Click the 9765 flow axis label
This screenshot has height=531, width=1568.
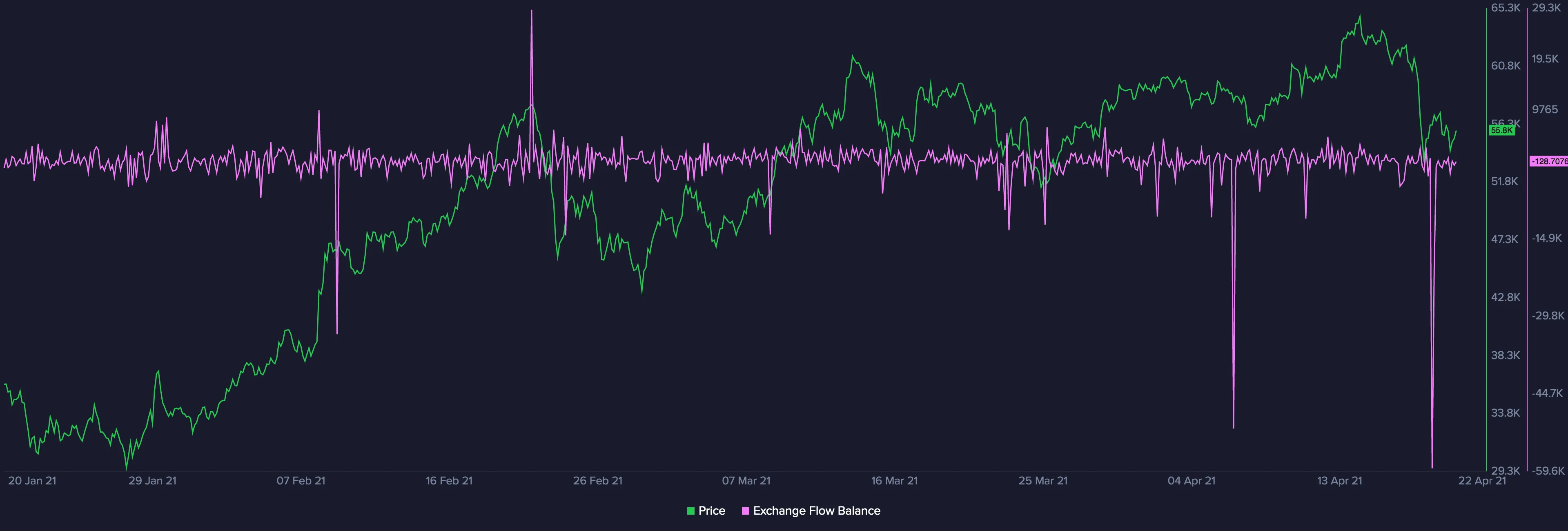1546,109
